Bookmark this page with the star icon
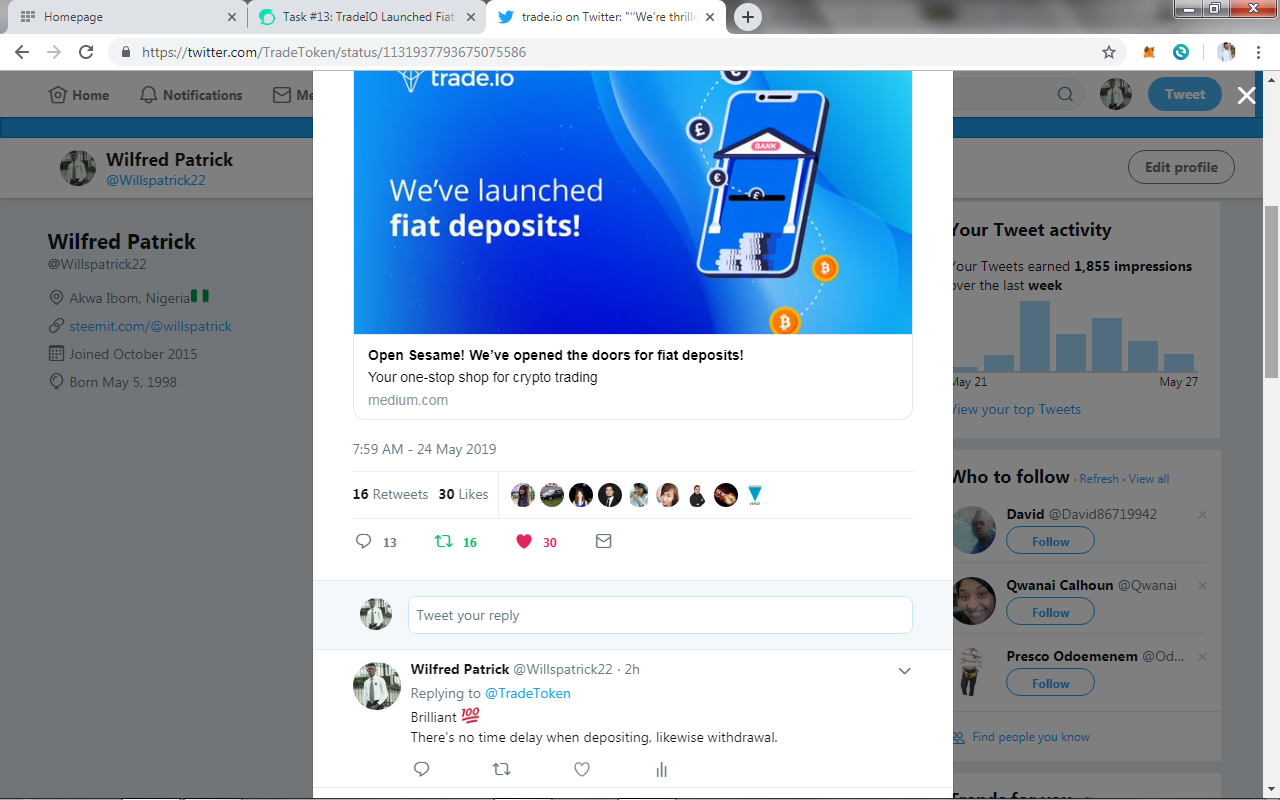The width and height of the screenshot is (1280, 800). pyautogui.click(x=1109, y=52)
